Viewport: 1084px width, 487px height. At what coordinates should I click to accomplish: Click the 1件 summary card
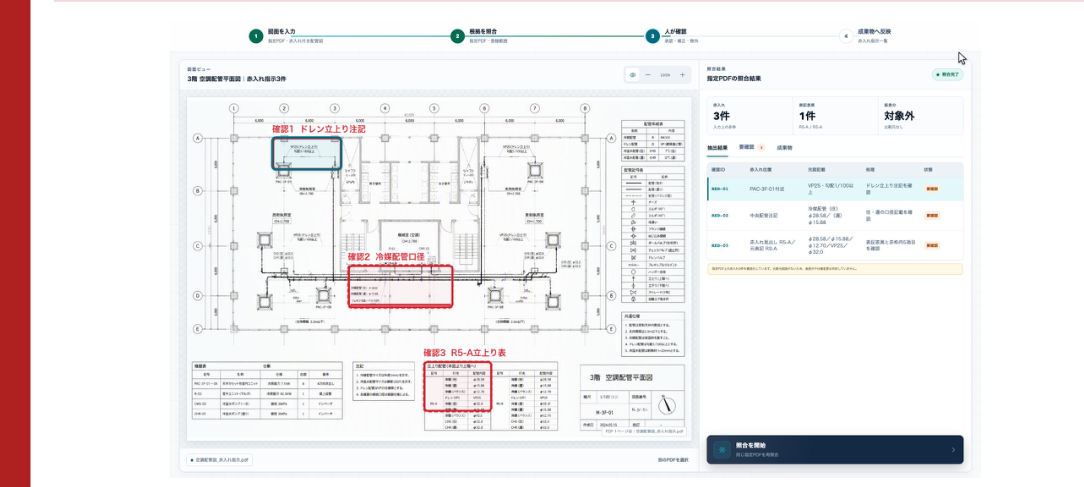(834, 116)
